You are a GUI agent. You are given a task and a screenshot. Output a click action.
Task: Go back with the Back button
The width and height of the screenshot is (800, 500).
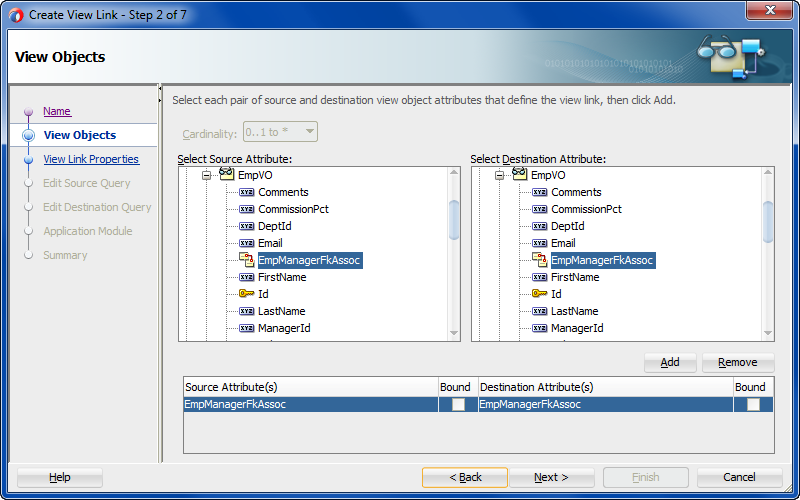465,477
